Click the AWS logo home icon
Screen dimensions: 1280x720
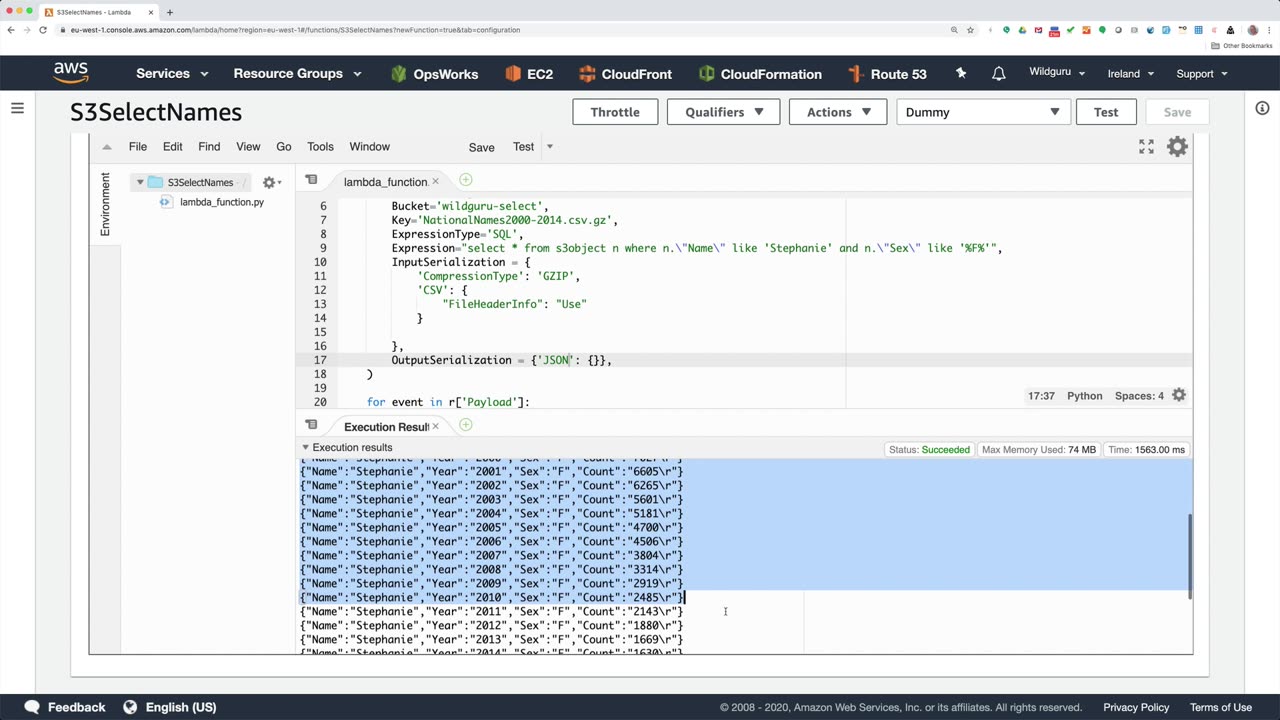point(71,73)
